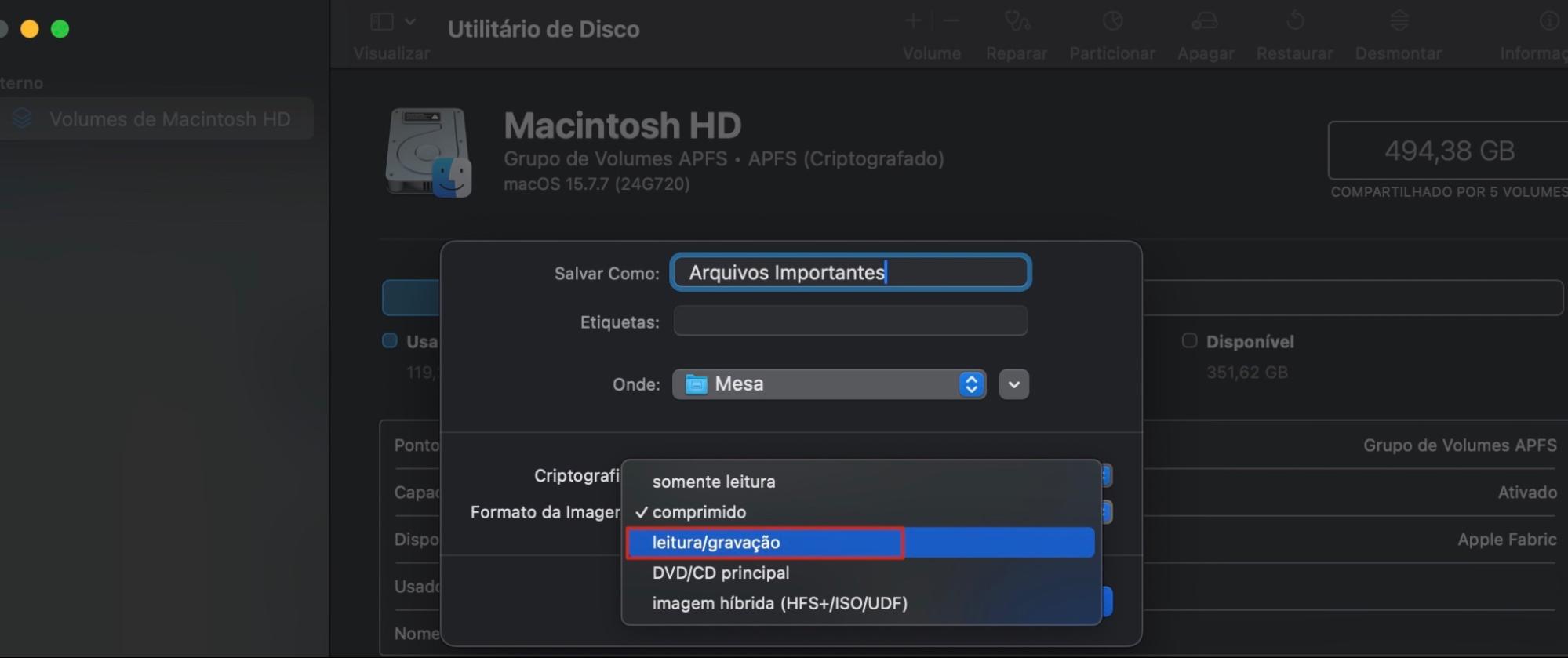This screenshot has height=658, width=1568.
Task: Click the Mesa folder icon in Onde
Action: click(x=697, y=384)
